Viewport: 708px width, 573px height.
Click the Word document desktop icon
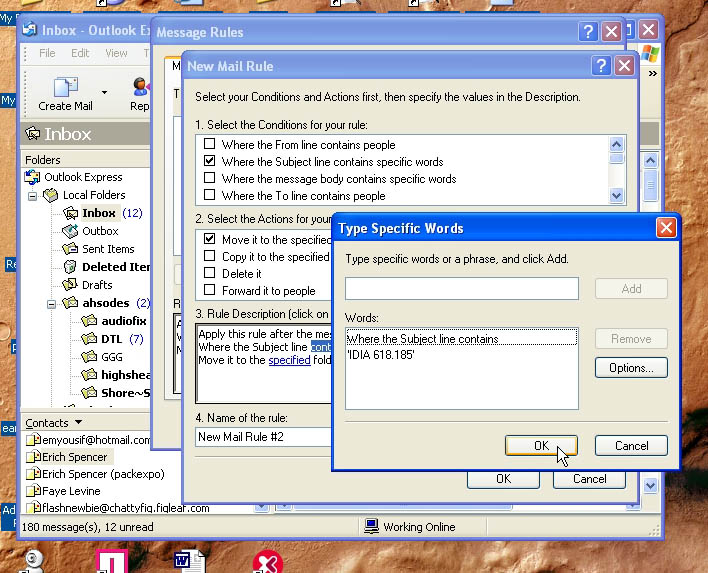[190, 561]
